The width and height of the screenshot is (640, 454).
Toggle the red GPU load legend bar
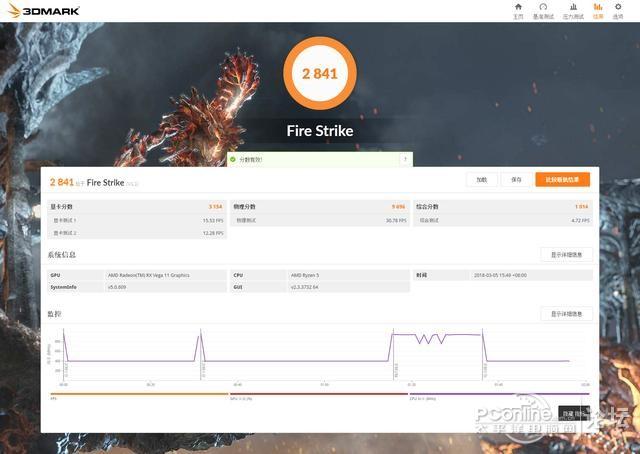coord(319,394)
